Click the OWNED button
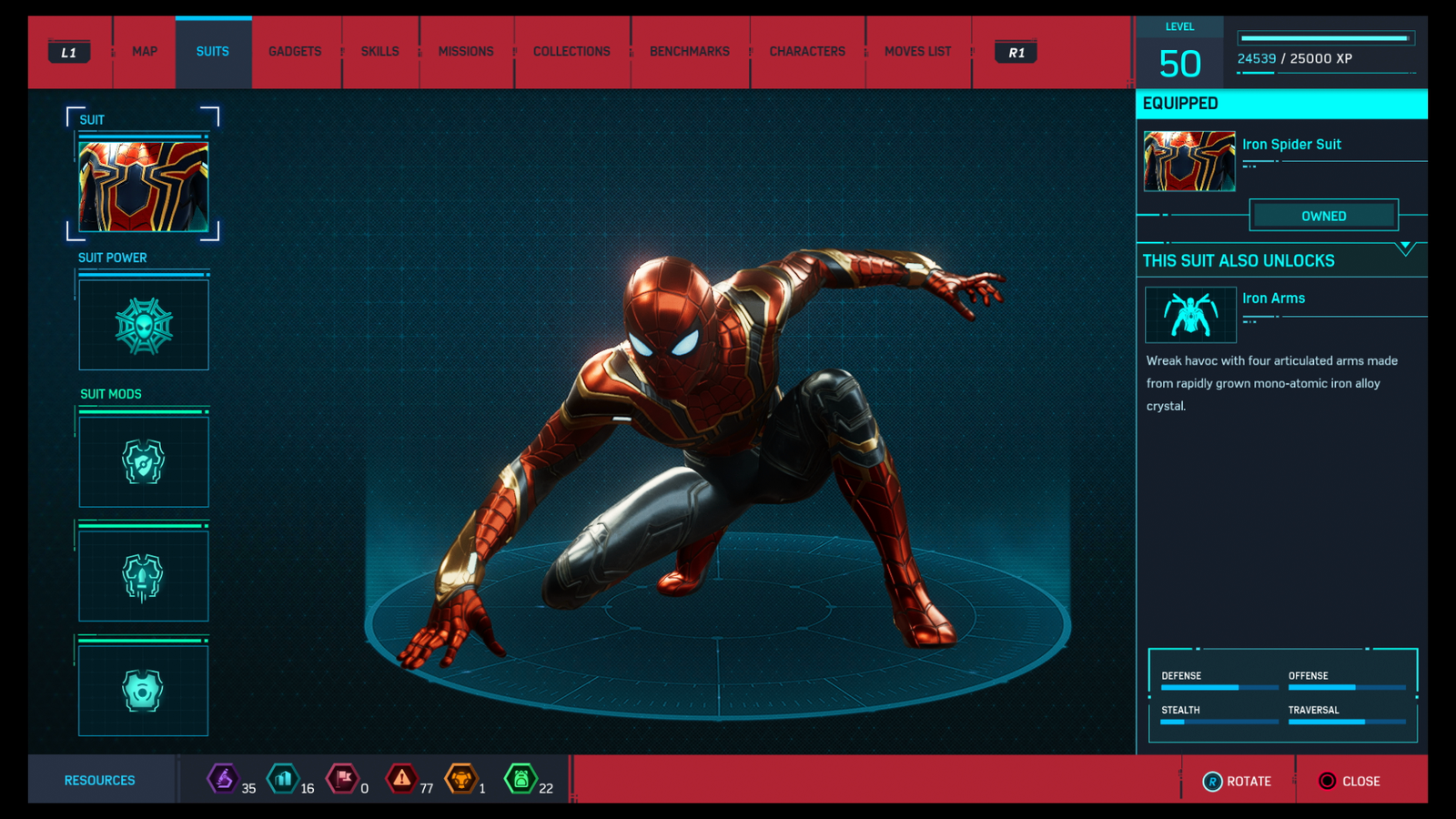This screenshot has height=819, width=1456. (x=1324, y=216)
